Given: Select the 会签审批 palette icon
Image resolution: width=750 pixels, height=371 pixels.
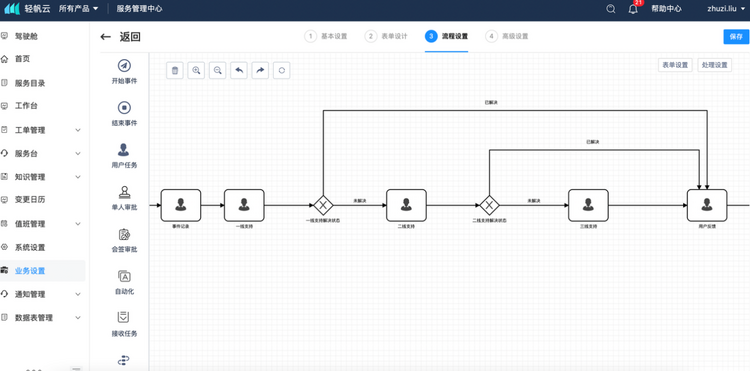Looking at the screenshot, I should pos(124,234).
